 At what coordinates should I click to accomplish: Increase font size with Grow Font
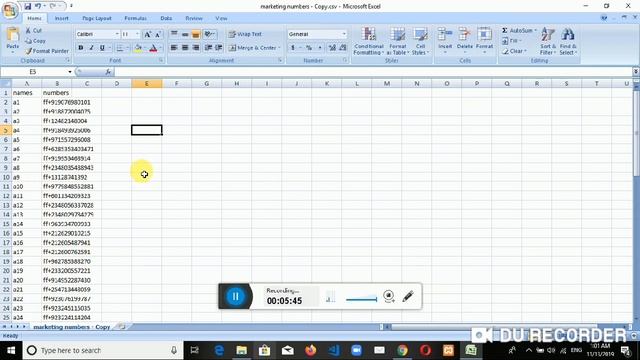coord(148,34)
